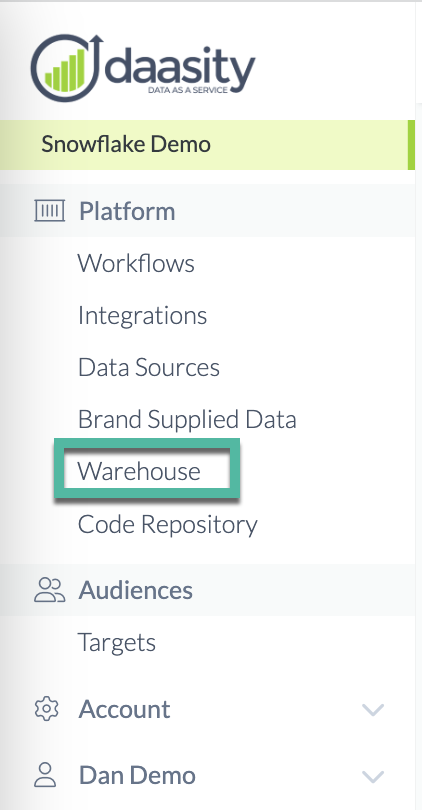Screen dimensions: 422x810
Task: Expand the Account section chevron
Action: coord(373,710)
